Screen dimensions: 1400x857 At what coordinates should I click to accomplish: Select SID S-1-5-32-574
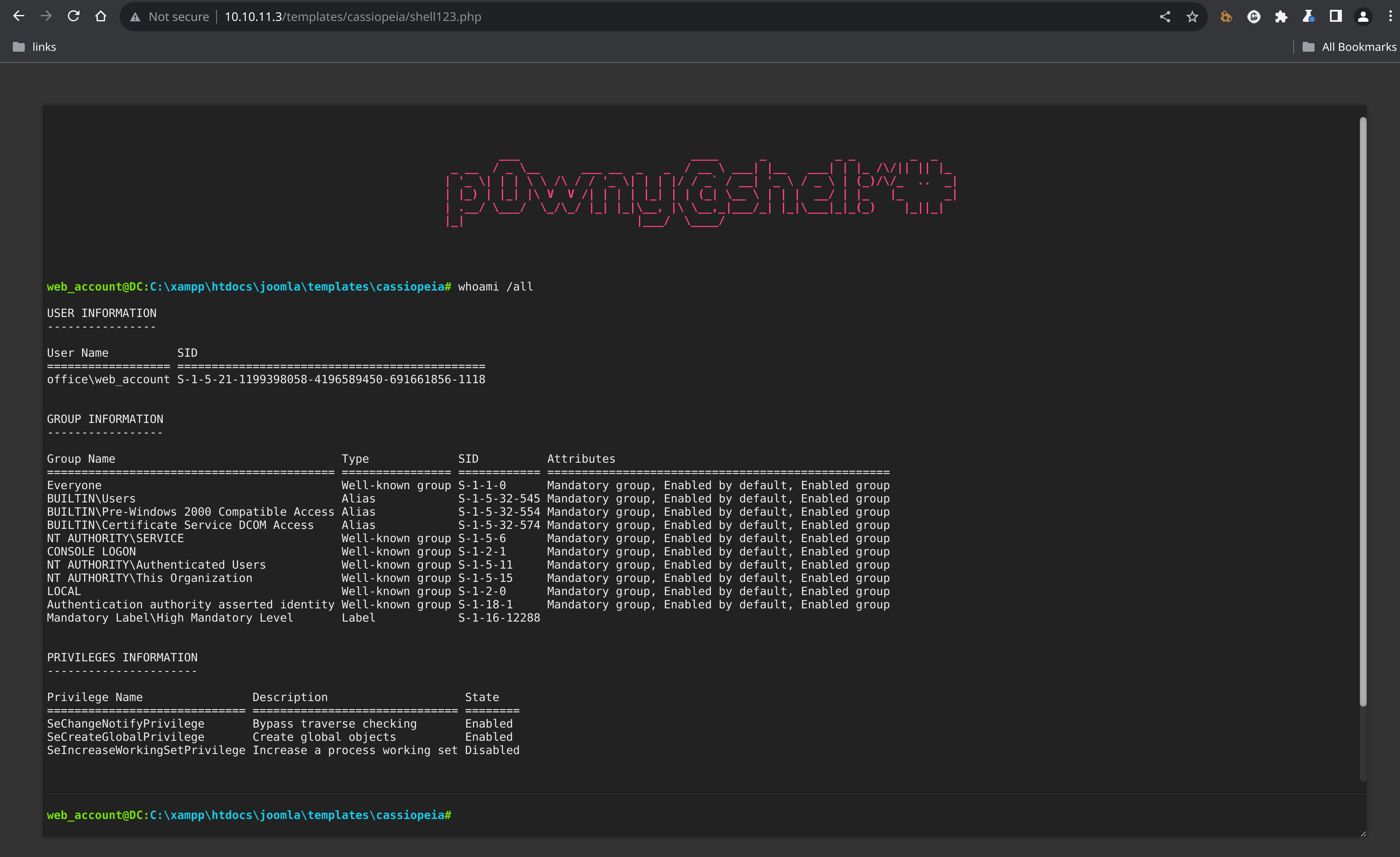pyautogui.click(x=499, y=525)
